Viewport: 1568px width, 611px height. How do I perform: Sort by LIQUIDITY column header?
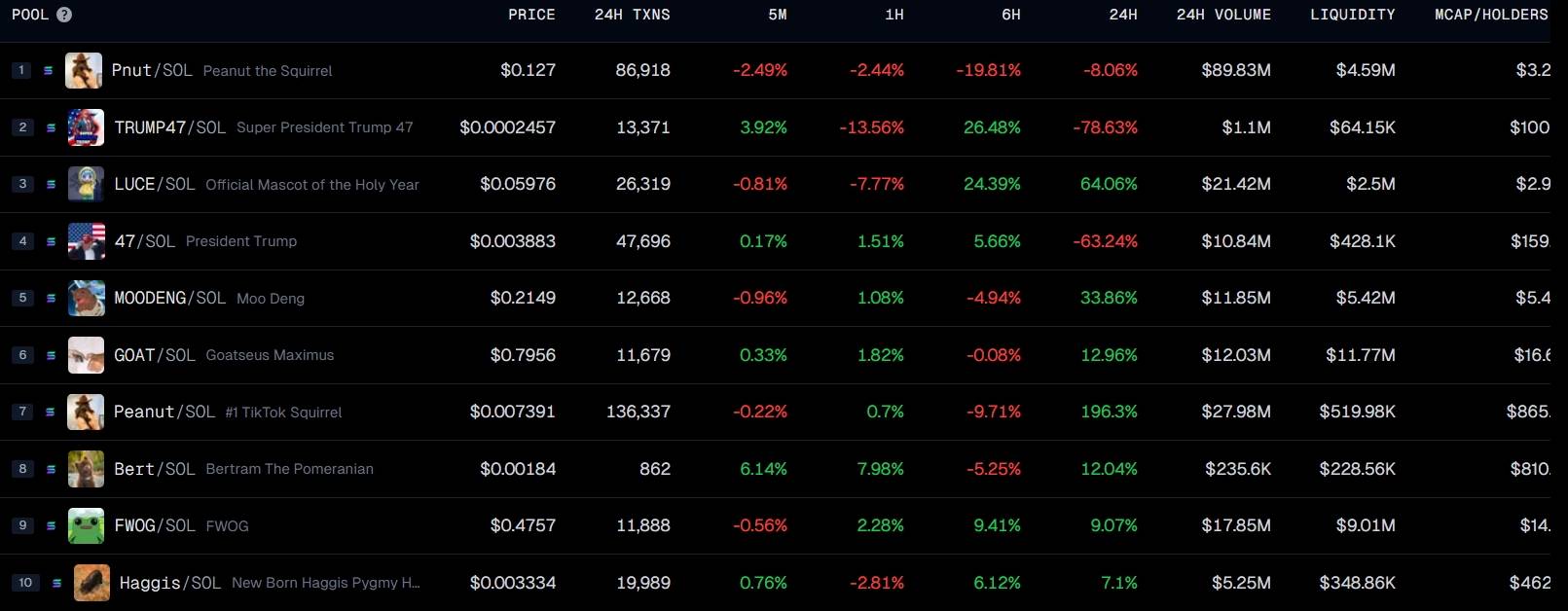pyautogui.click(x=1352, y=15)
